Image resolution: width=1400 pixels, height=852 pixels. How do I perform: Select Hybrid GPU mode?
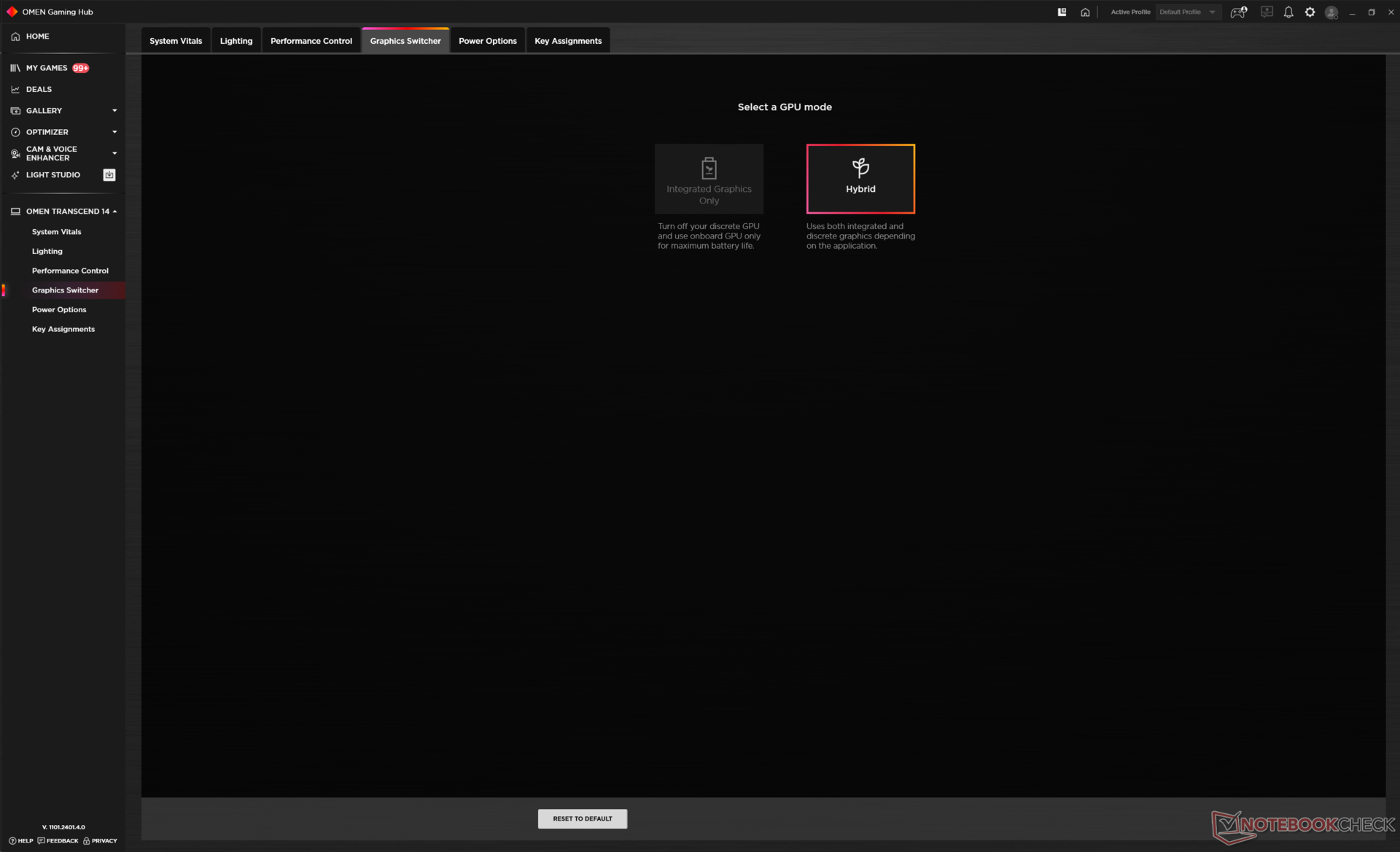[860, 179]
